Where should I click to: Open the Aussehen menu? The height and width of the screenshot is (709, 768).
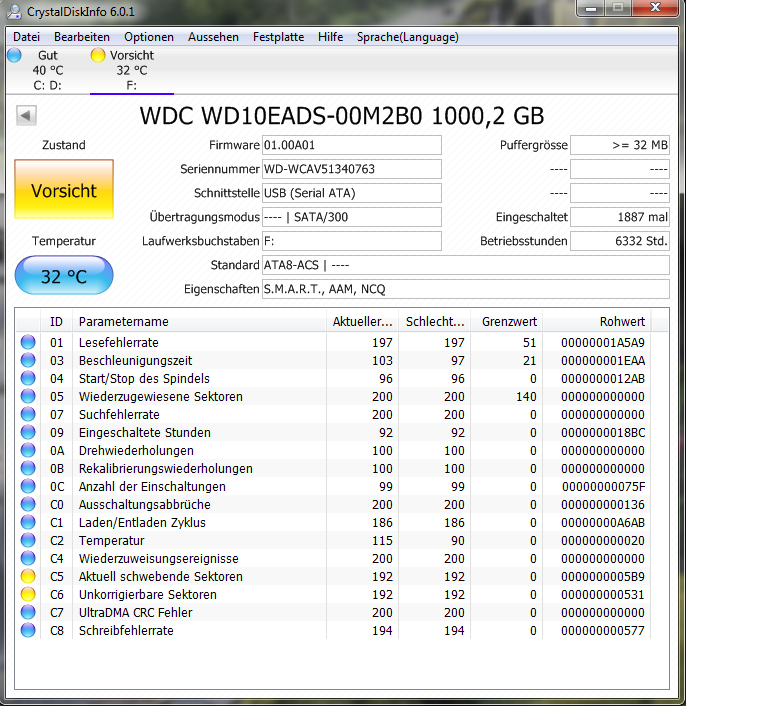(x=213, y=37)
